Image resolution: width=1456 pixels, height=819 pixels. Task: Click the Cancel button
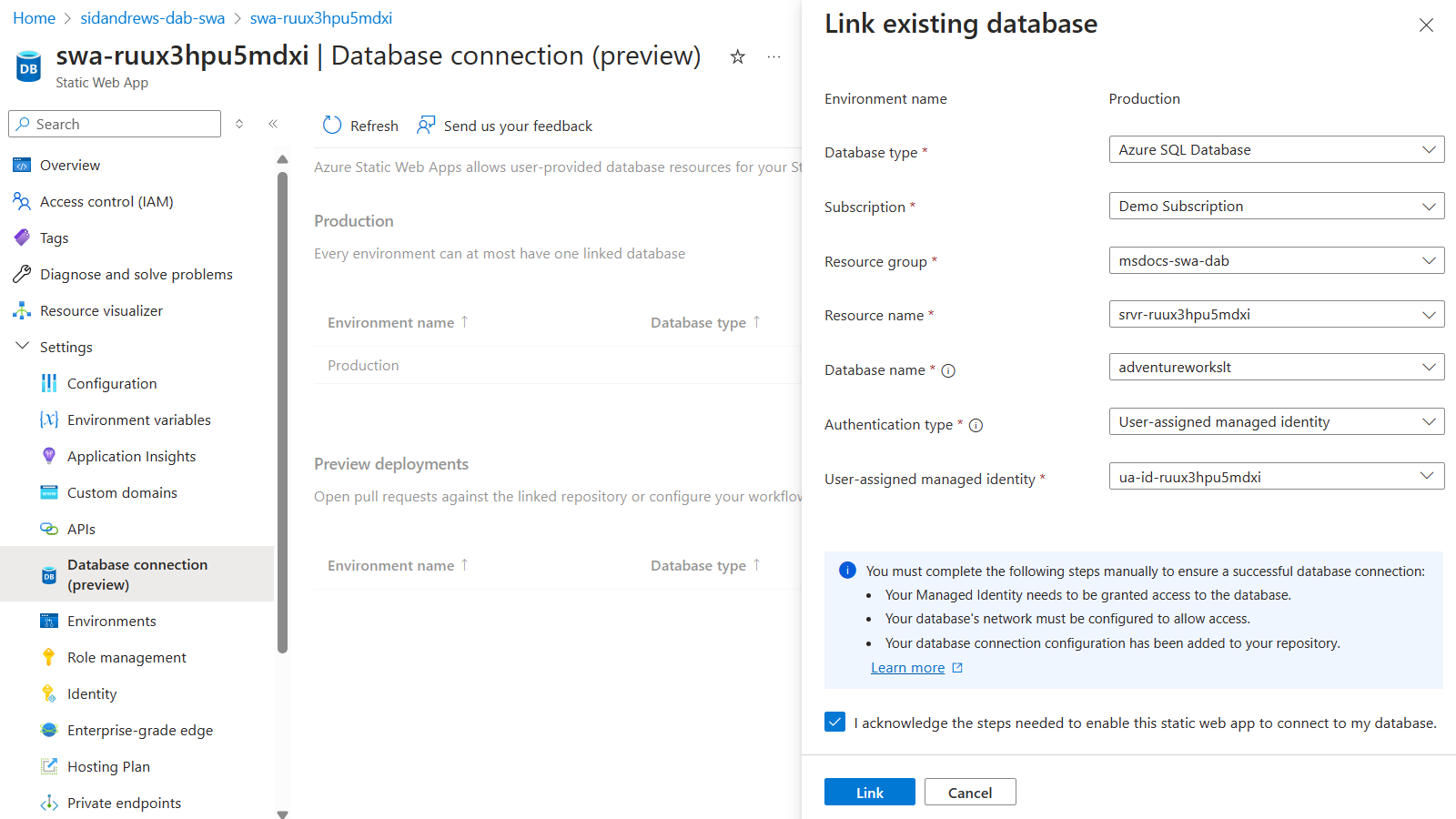click(x=970, y=792)
